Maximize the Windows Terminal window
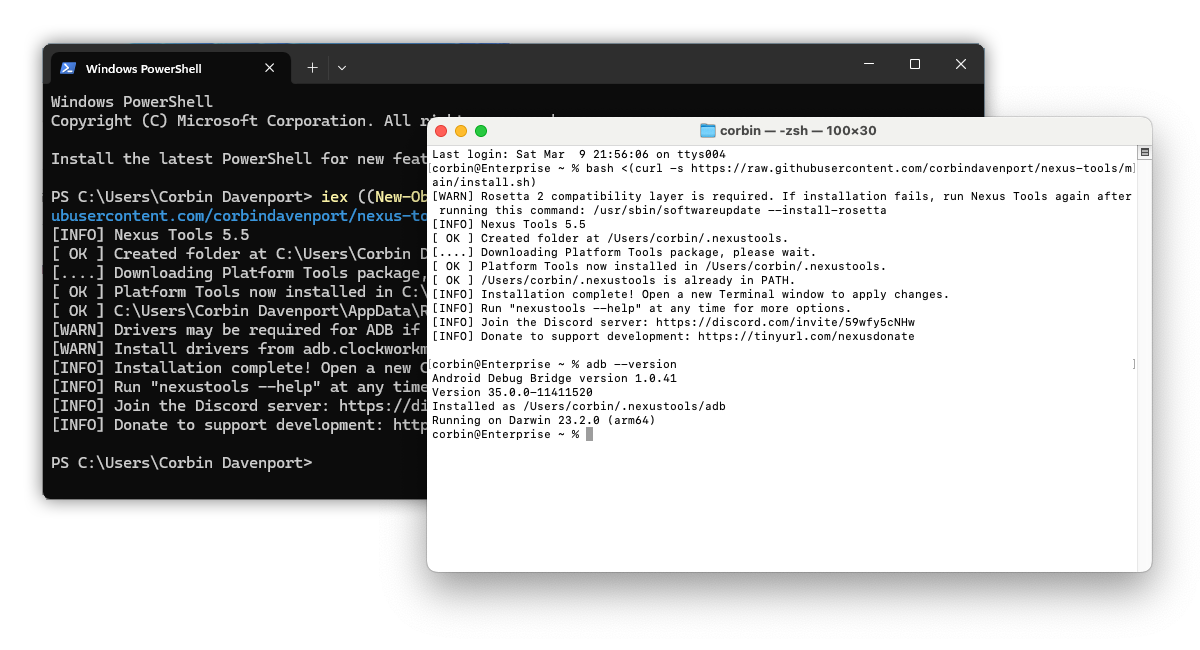 pos(915,64)
